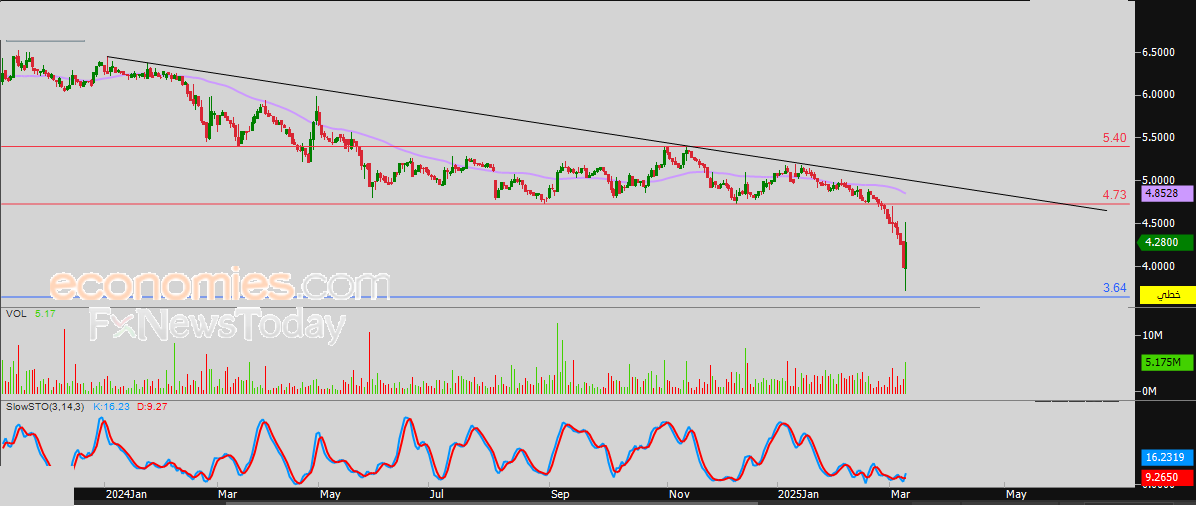Click the 4.5000 price axis value
The height and width of the screenshot is (506, 1196).
1158,224
